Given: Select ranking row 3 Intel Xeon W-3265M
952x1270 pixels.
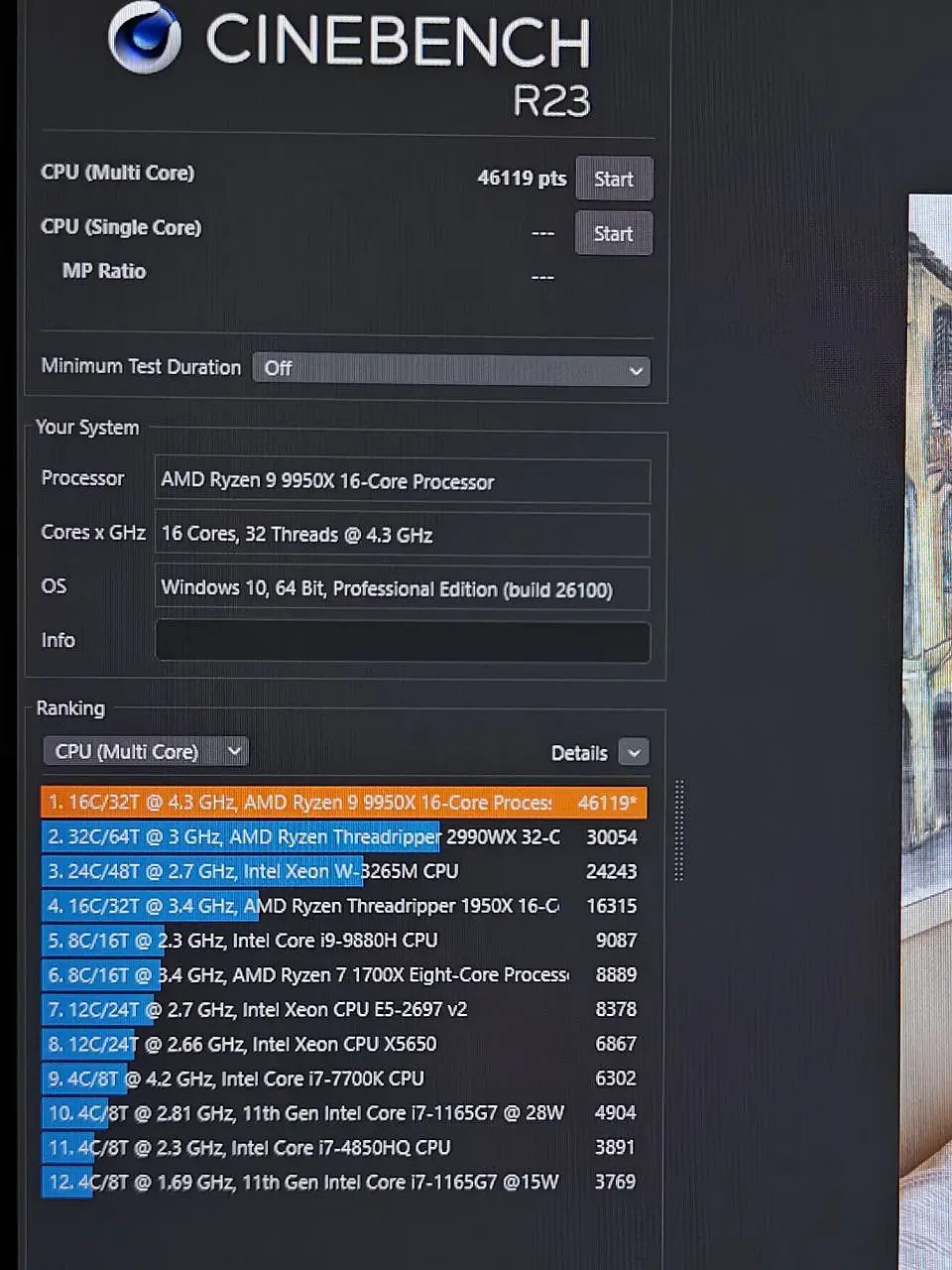Looking at the screenshot, I should click(343, 872).
